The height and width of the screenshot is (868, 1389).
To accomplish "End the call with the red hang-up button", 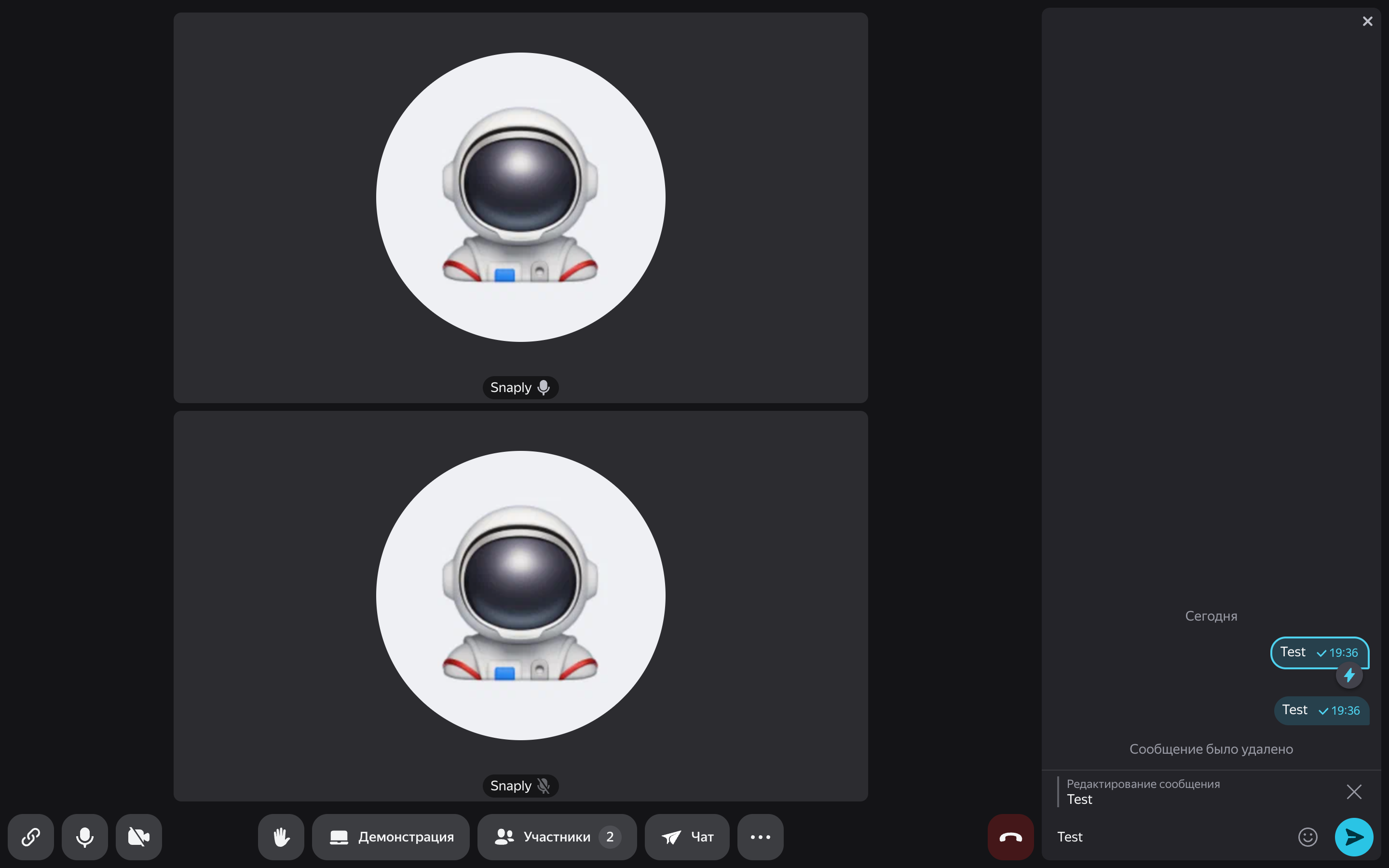I will pos(1011,837).
